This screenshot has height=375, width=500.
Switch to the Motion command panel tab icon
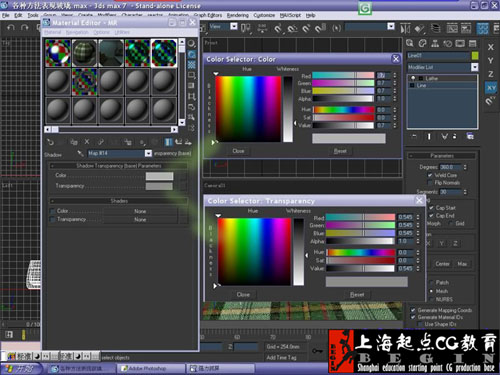tap(448, 43)
